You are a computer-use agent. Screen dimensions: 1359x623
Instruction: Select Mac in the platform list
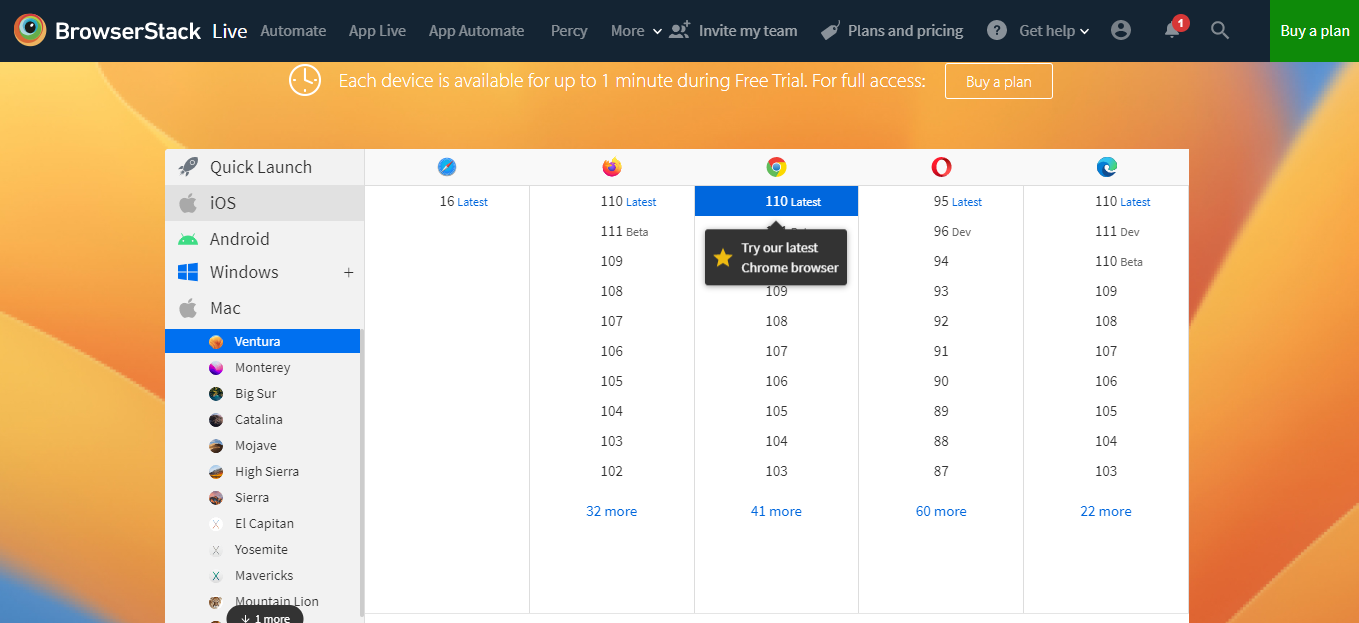(x=265, y=308)
